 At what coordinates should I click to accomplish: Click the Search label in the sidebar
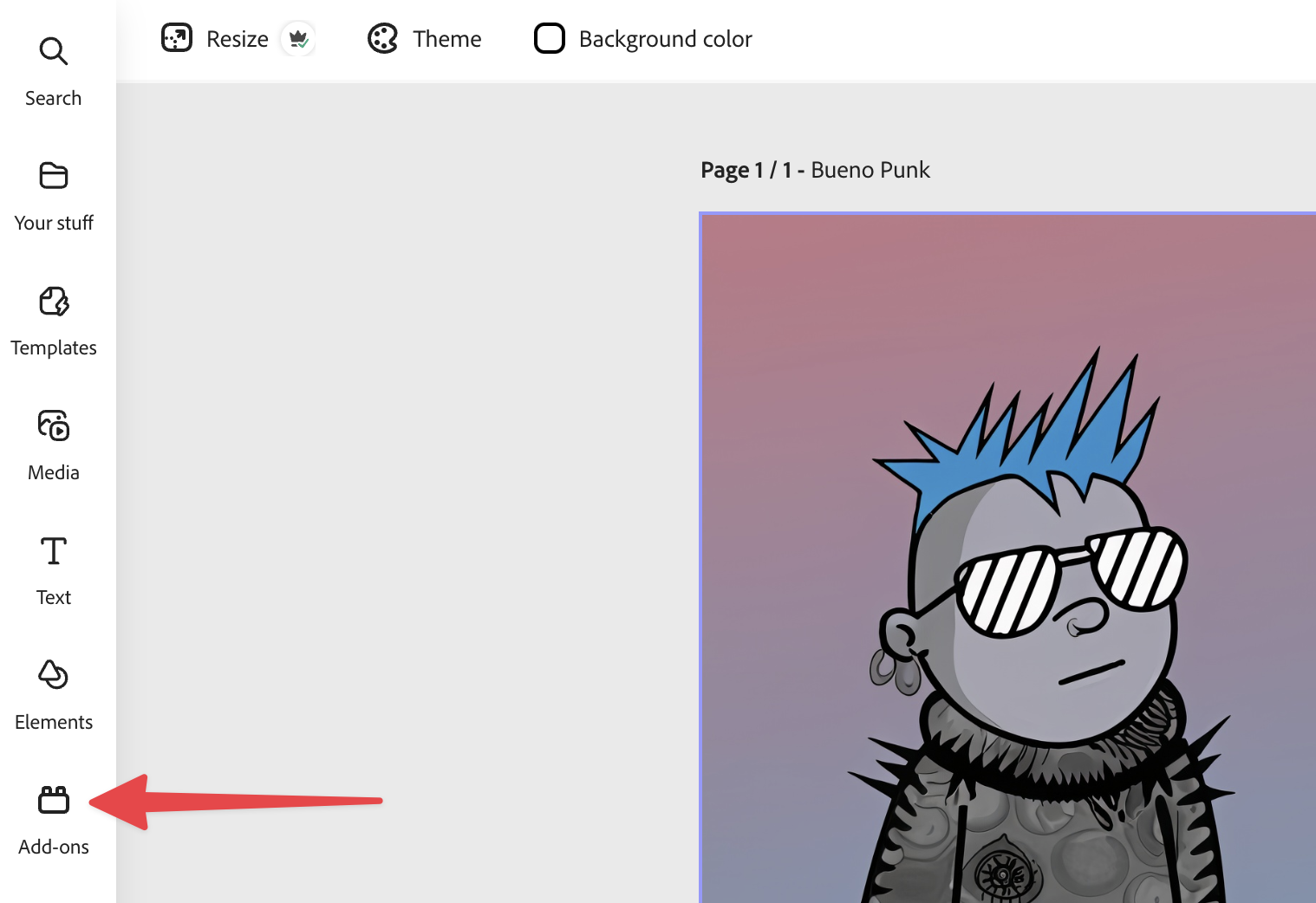[54, 98]
